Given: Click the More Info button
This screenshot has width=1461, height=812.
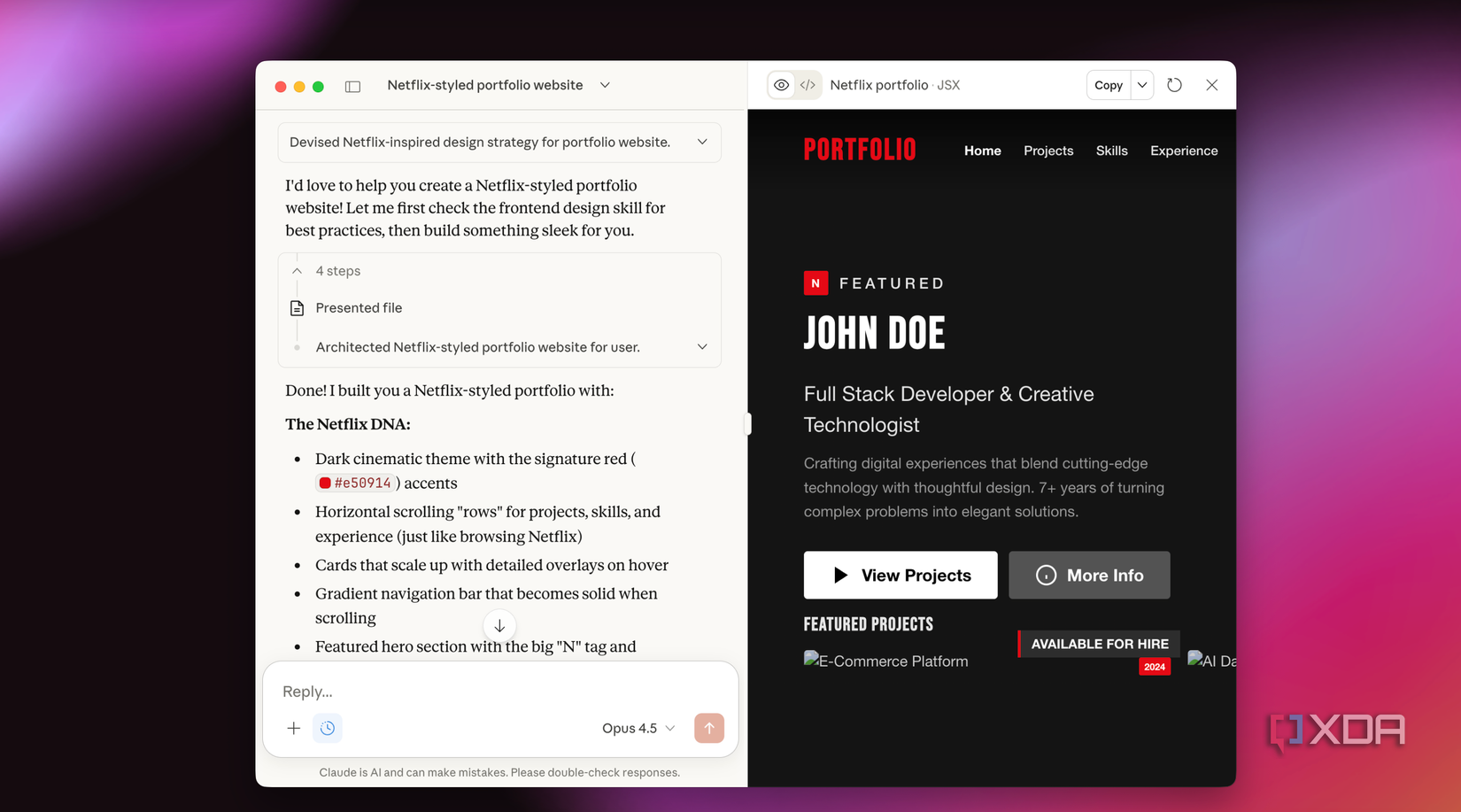Looking at the screenshot, I should tap(1088, 576).
